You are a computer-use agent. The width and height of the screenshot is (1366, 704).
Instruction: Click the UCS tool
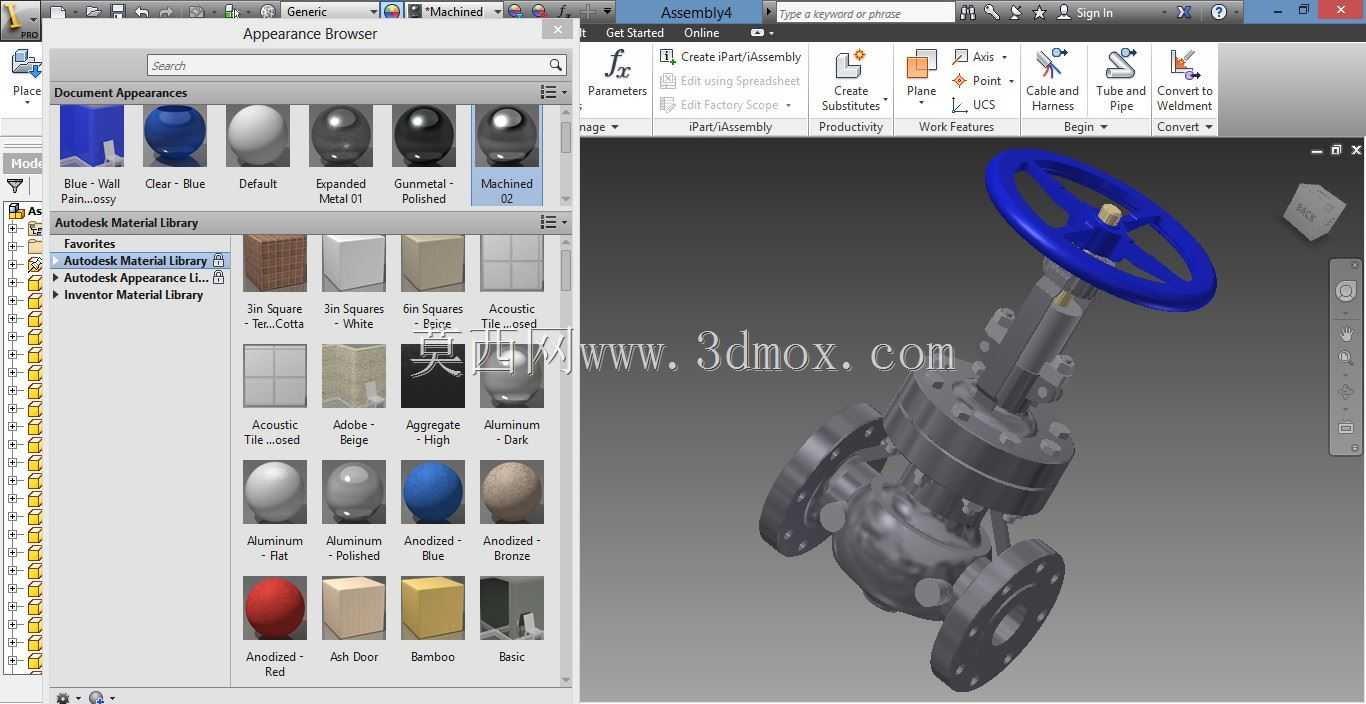coord(974,104)
